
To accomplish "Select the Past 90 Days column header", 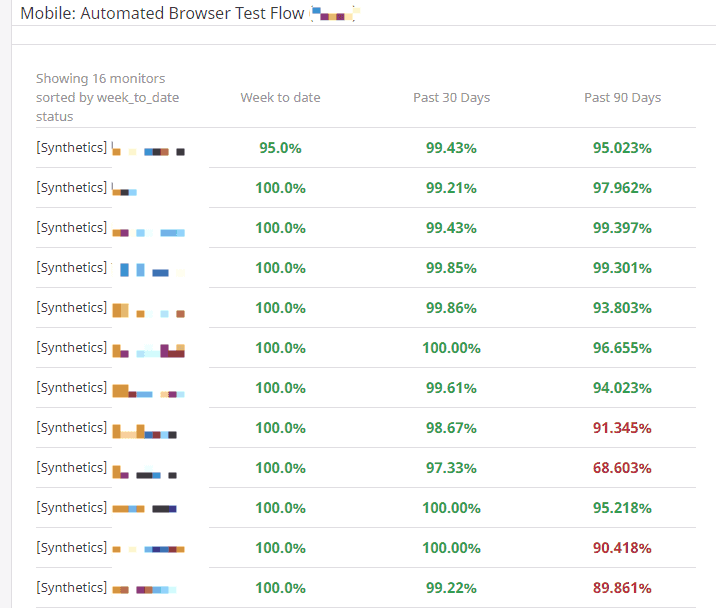I will point(622,98).
